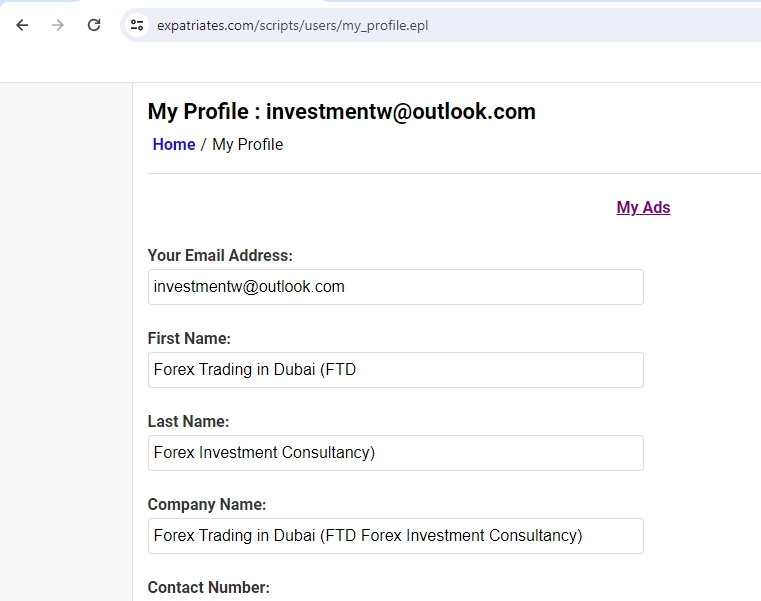Click the empty gray left sidebar
Viewport: 761px width, 601px height.
click(65, 340)
